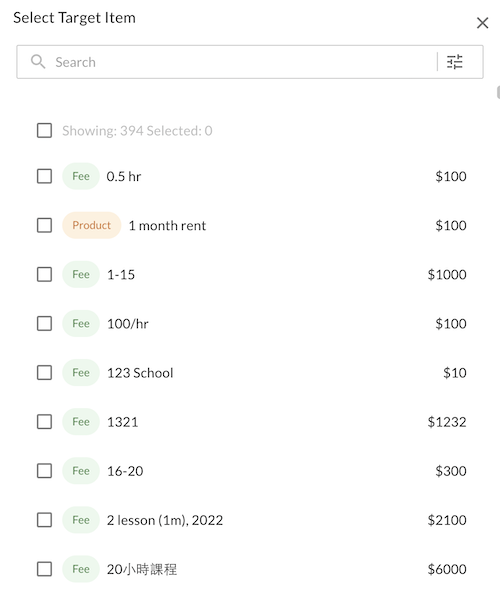
Task: Enable the 100/hr fee checkbox
Action: pyautogui.click(x=45, y=324)
